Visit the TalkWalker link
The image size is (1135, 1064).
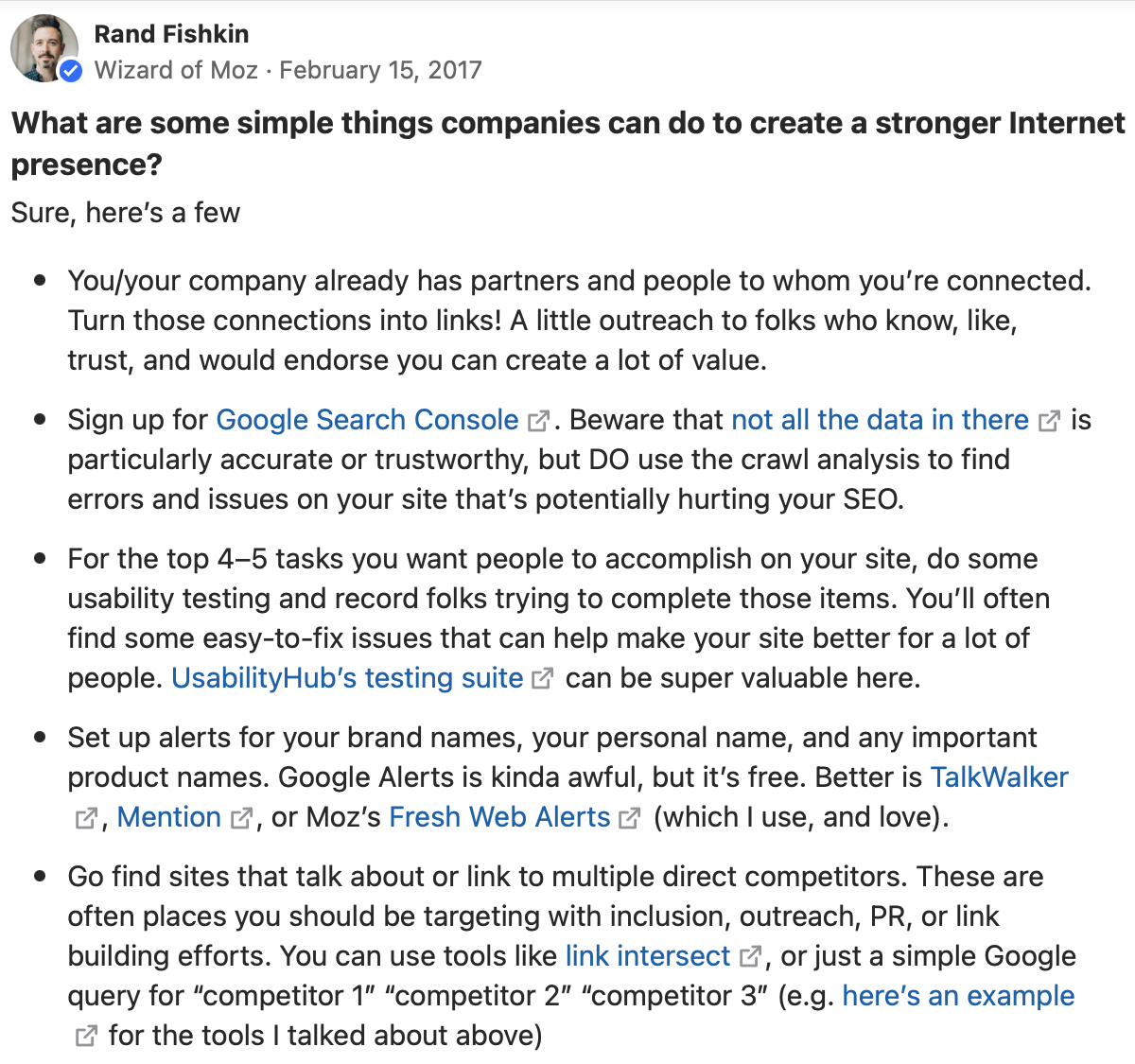(x=999, y=777)
